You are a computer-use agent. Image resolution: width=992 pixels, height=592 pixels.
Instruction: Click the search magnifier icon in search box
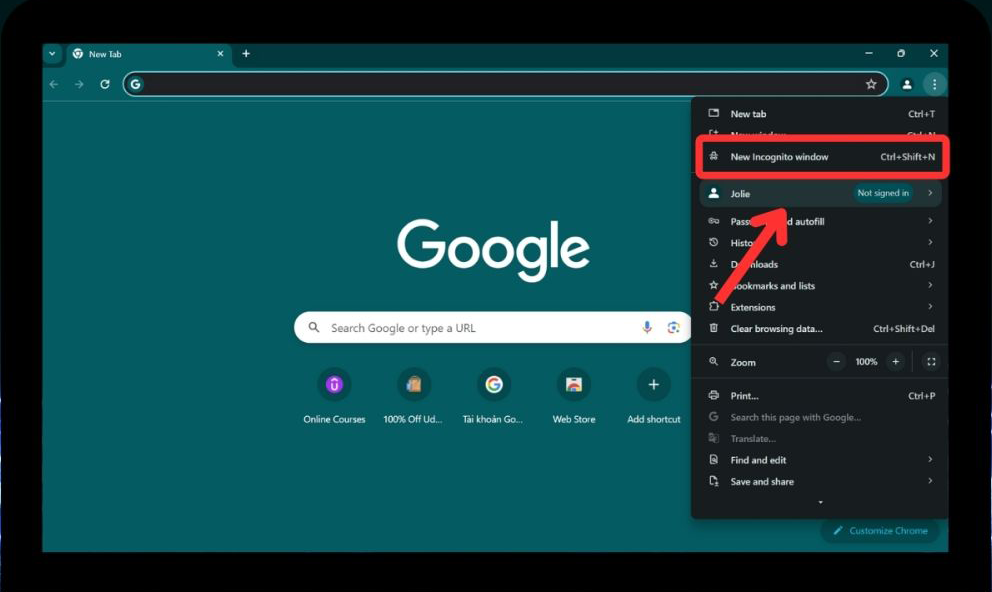tap(314, 328)
